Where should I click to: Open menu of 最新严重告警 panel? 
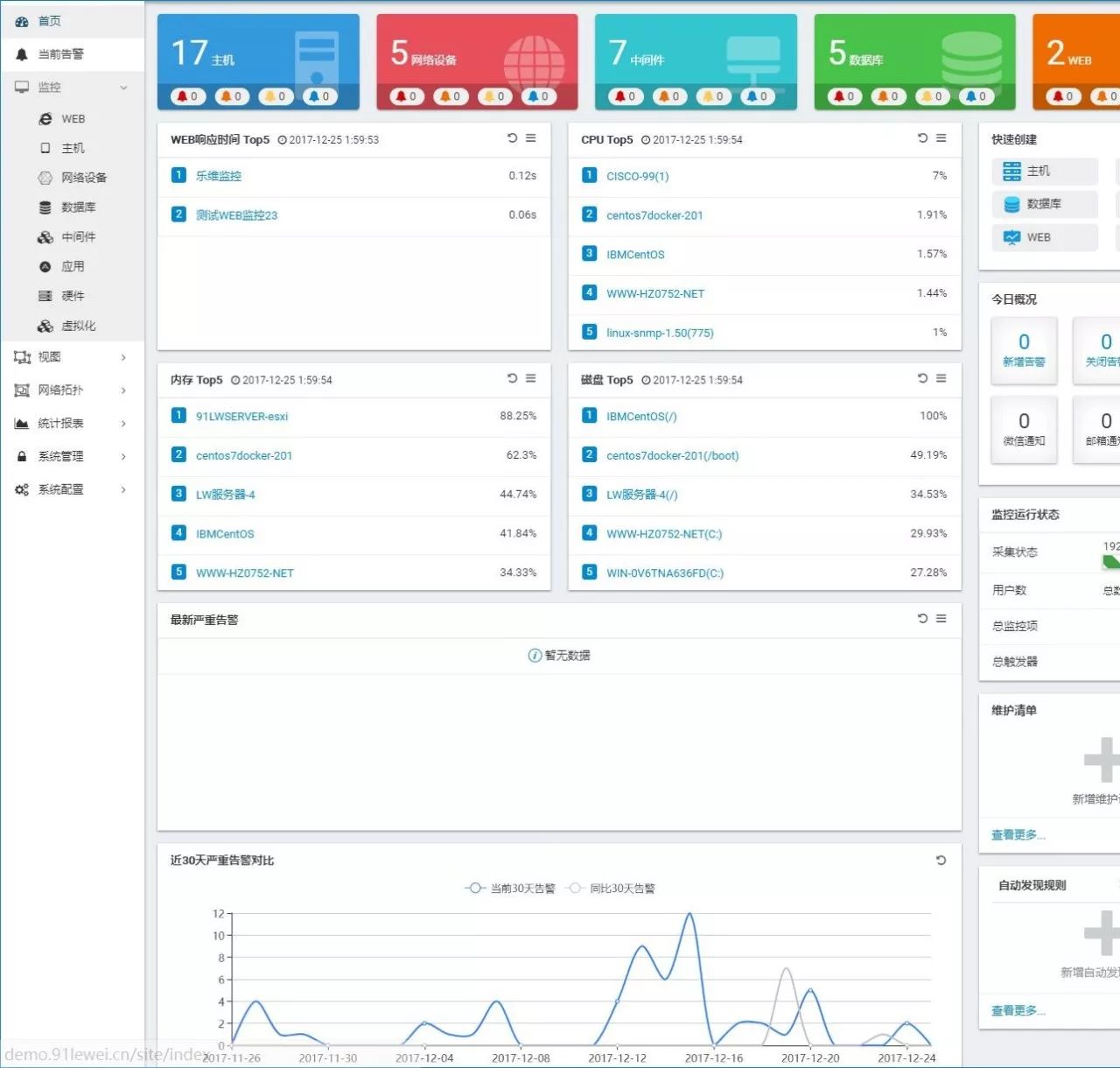coord(941,618)
